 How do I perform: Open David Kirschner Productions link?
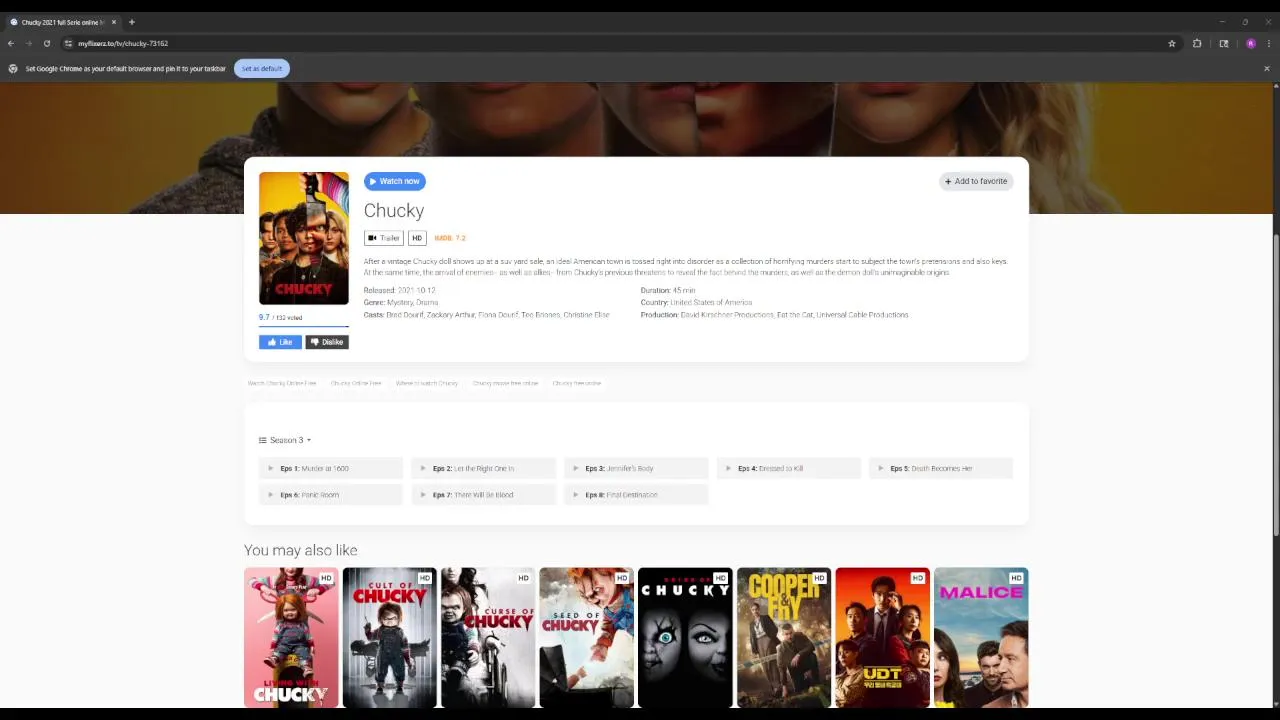coord(727,315)
